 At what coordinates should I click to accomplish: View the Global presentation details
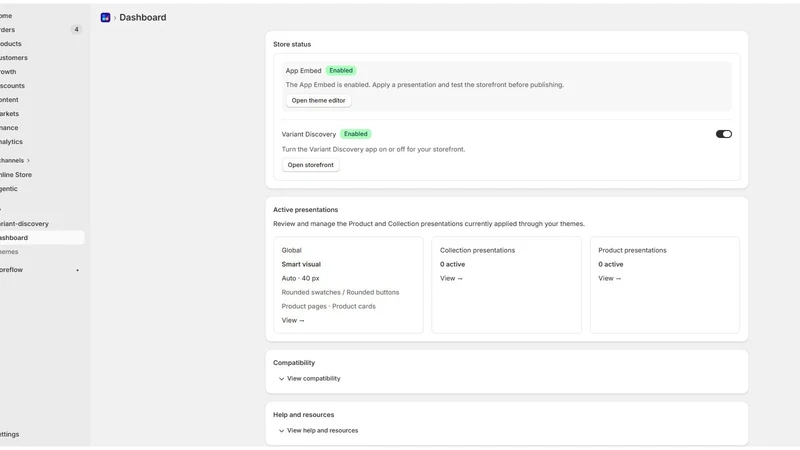[293, 320]
